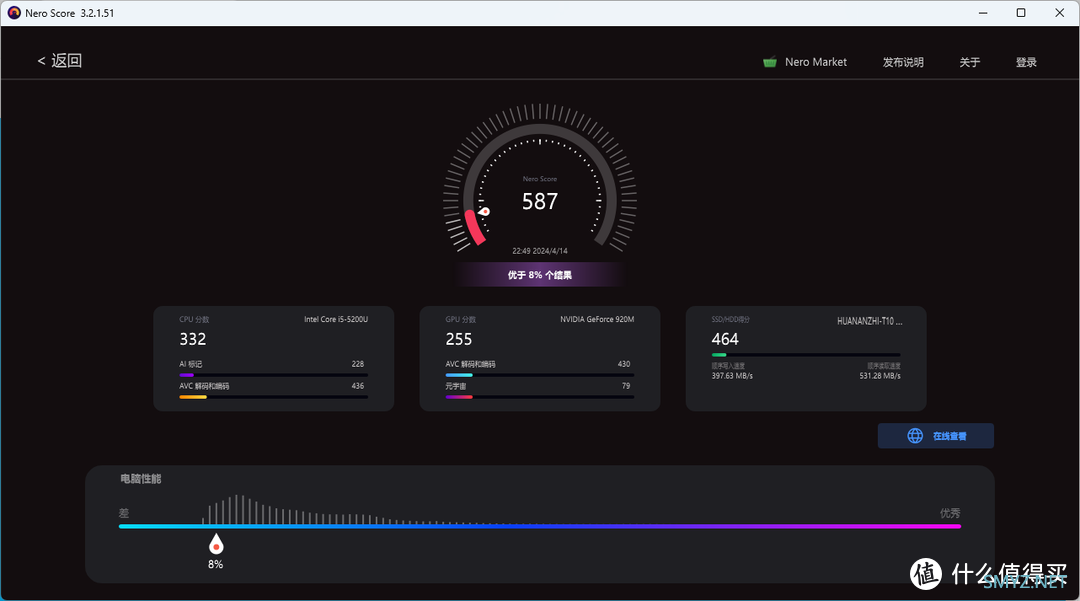Image resolution: width=1080 pixels, height=601 pixels.
Task: Click the CPU 分数 heading
Action: click(194, 319)
